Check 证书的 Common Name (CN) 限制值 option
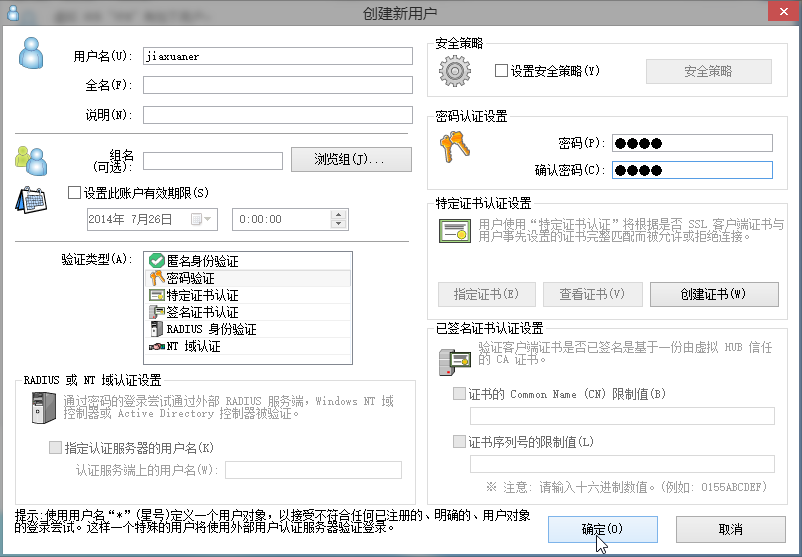Viewport: 802px width, 557px height. [460, 394]
